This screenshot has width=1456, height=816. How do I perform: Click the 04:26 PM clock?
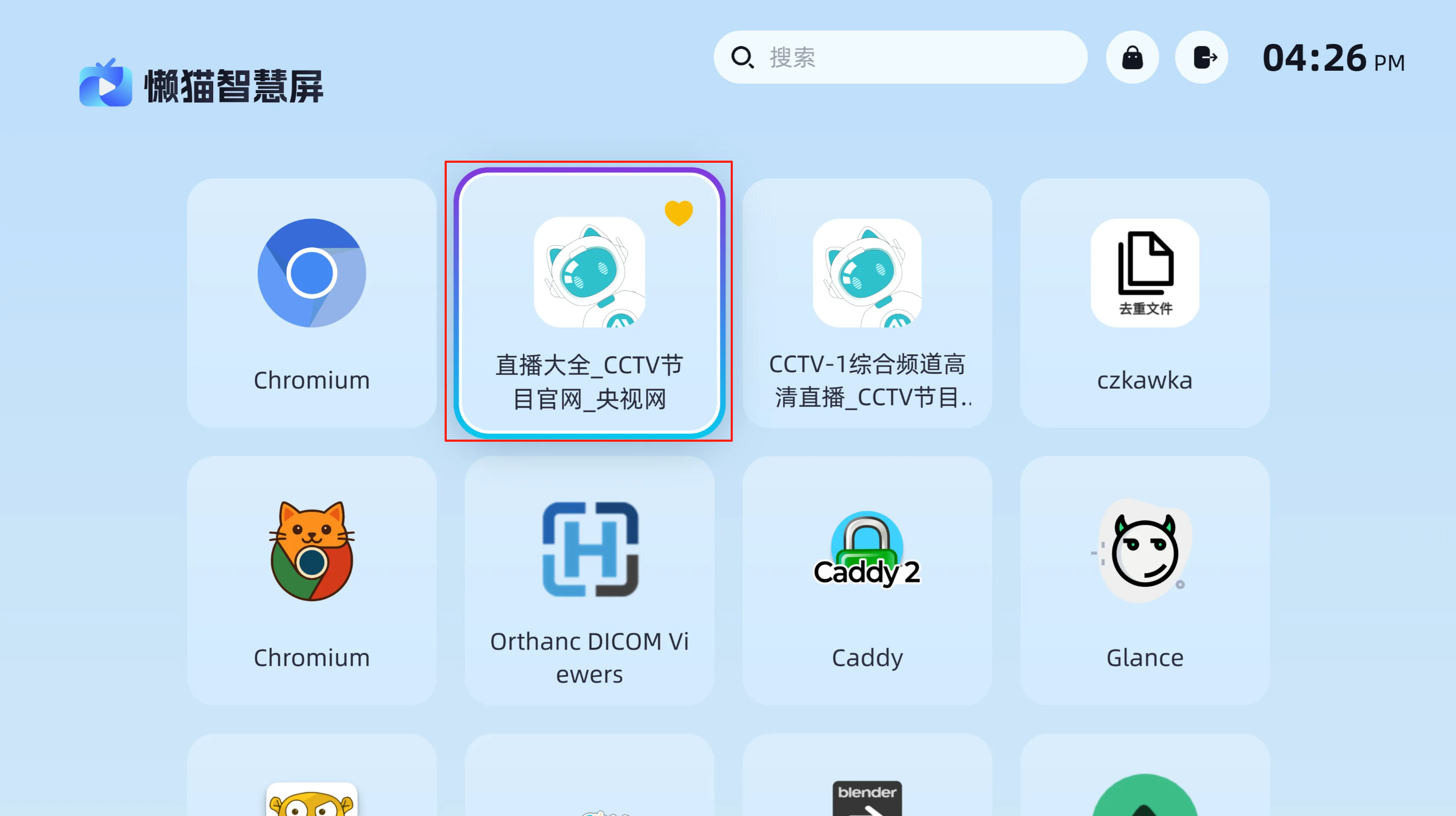pyautogui.click(x=1333, y=58)
